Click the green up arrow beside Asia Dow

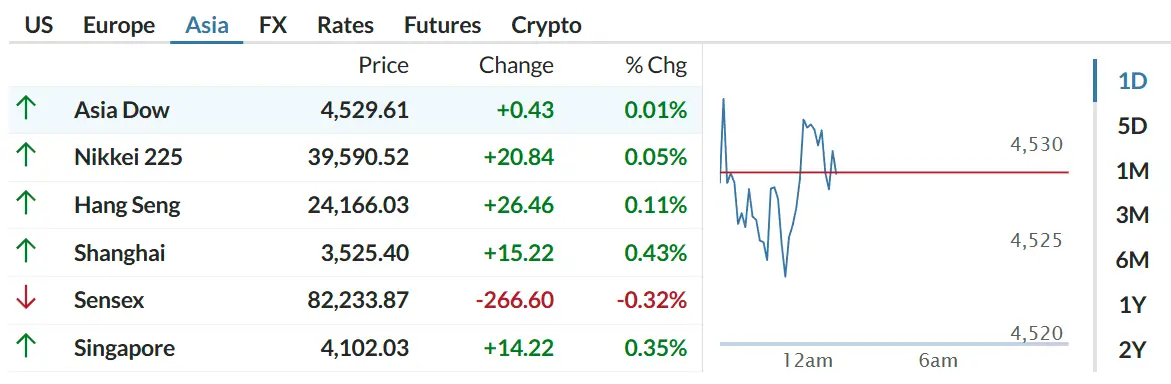point(25,110)
